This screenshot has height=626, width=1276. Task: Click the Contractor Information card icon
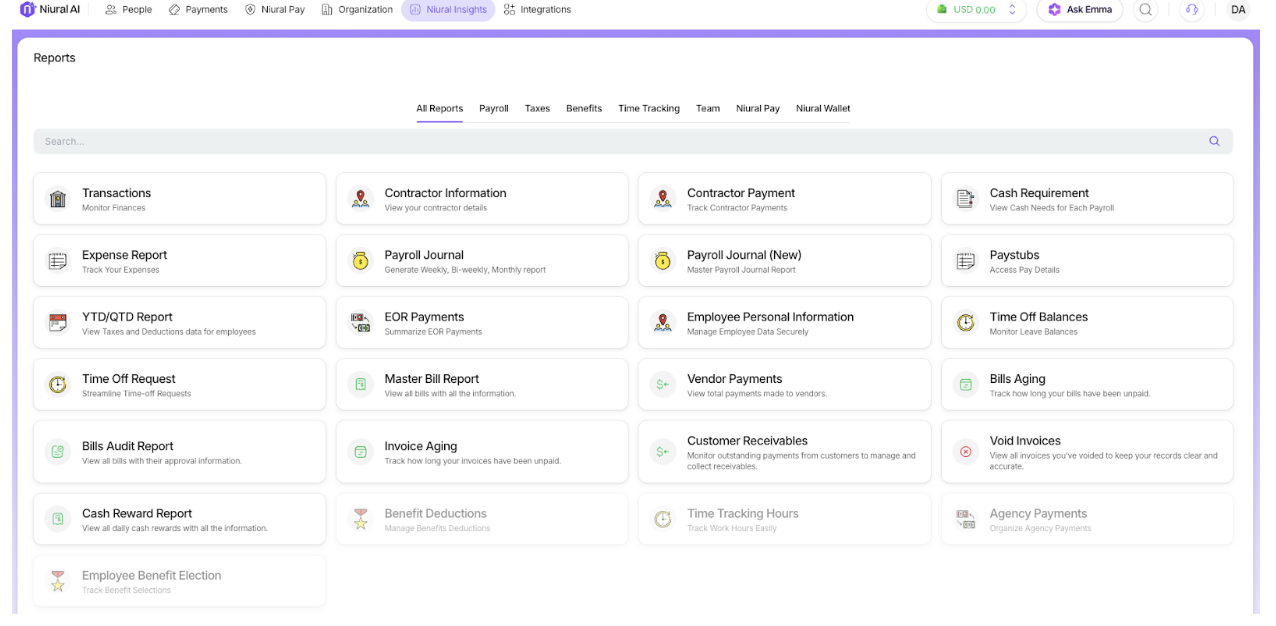click(361, 199)
